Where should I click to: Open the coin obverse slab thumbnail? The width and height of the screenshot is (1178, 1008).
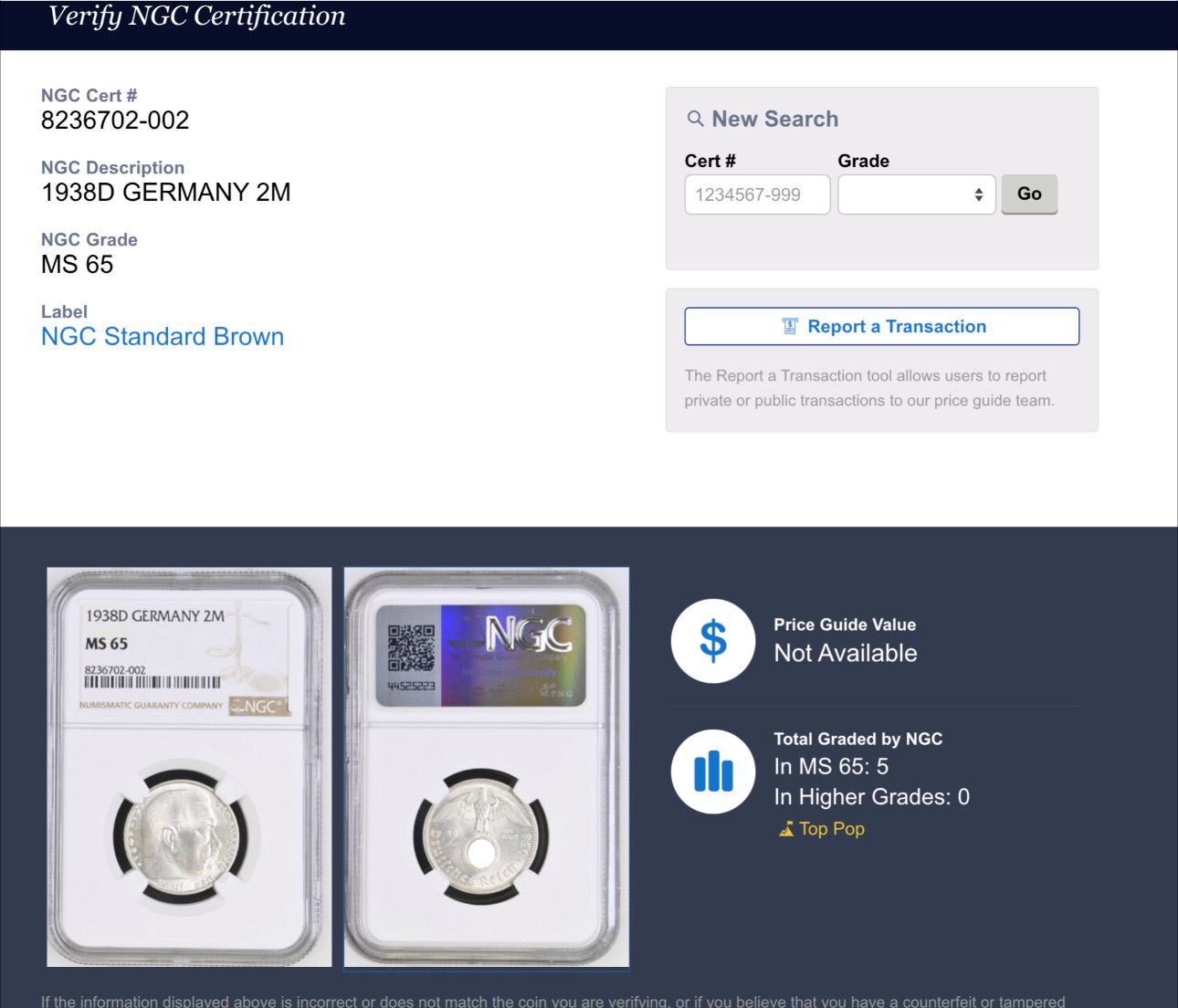189,767
